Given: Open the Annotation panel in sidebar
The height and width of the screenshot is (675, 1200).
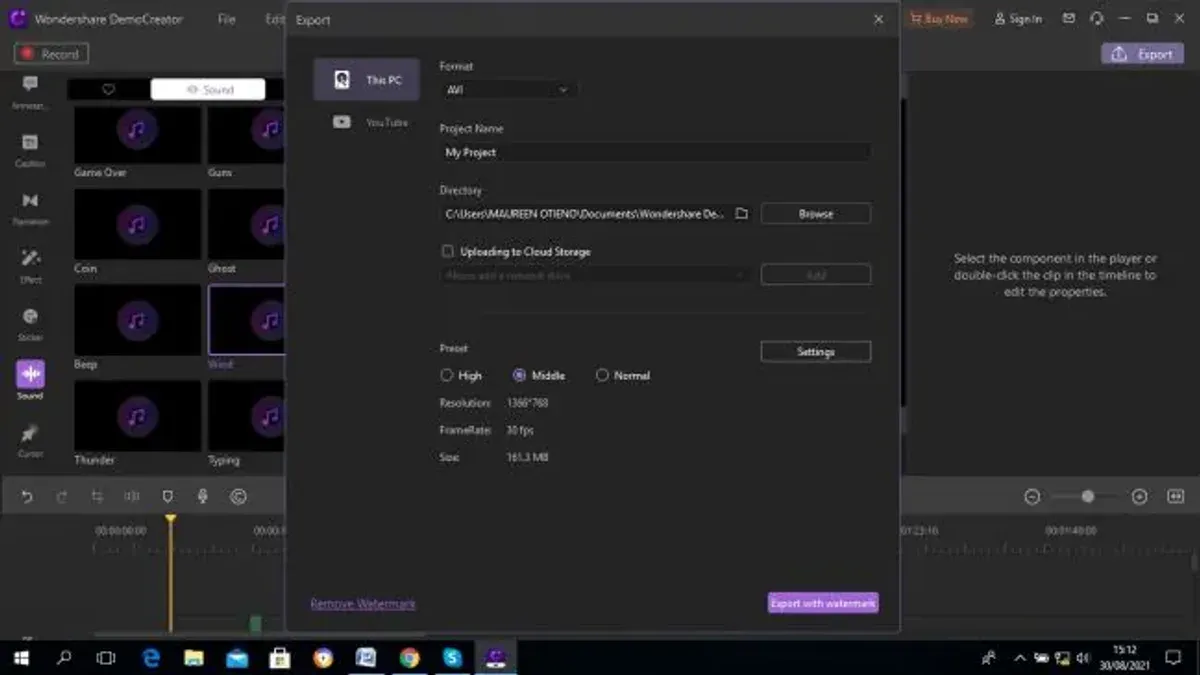Looking at the screenshot, I should coord(30,90).
